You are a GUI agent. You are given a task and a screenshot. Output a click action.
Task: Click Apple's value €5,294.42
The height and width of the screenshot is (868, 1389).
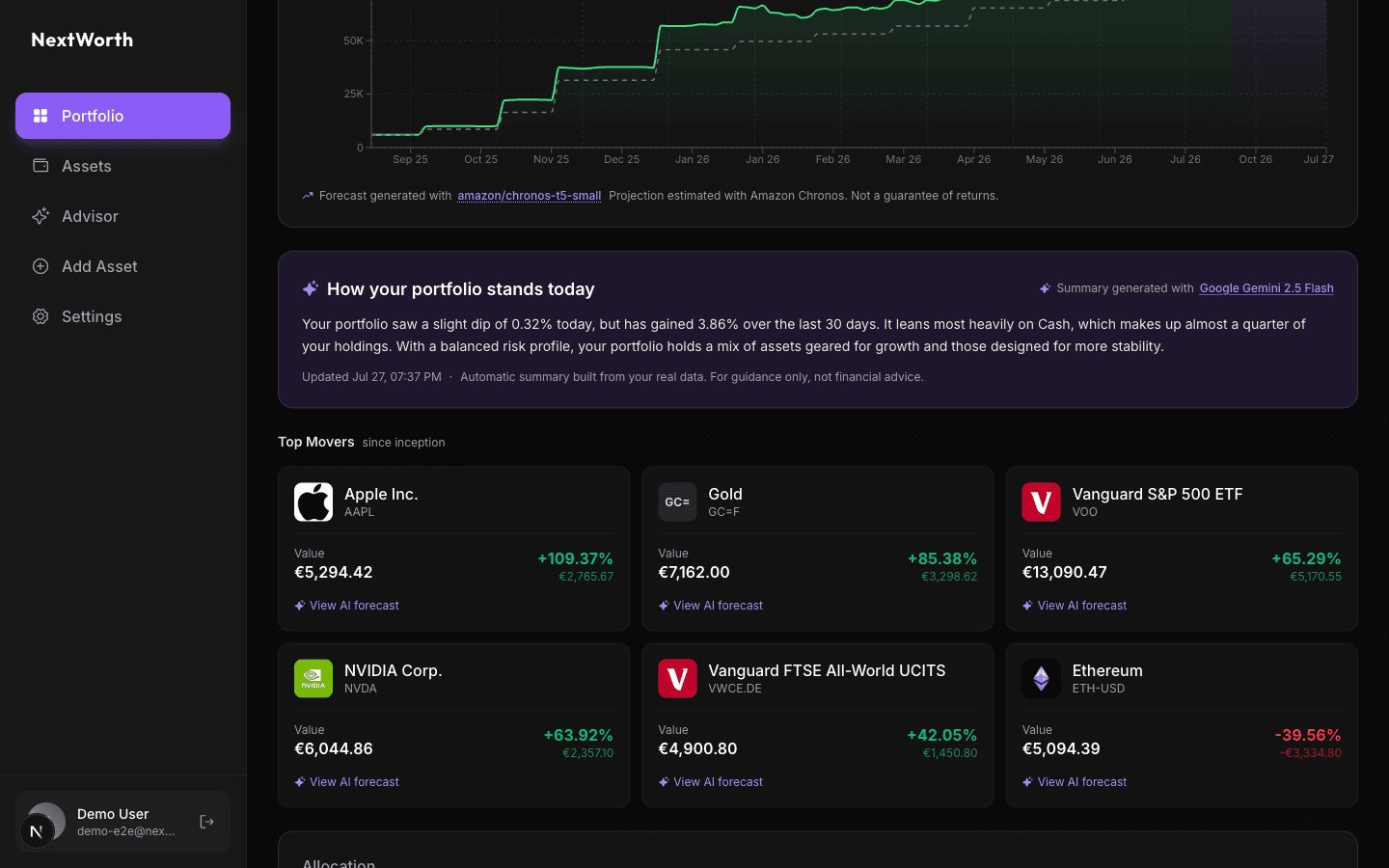tap(333, 572)
